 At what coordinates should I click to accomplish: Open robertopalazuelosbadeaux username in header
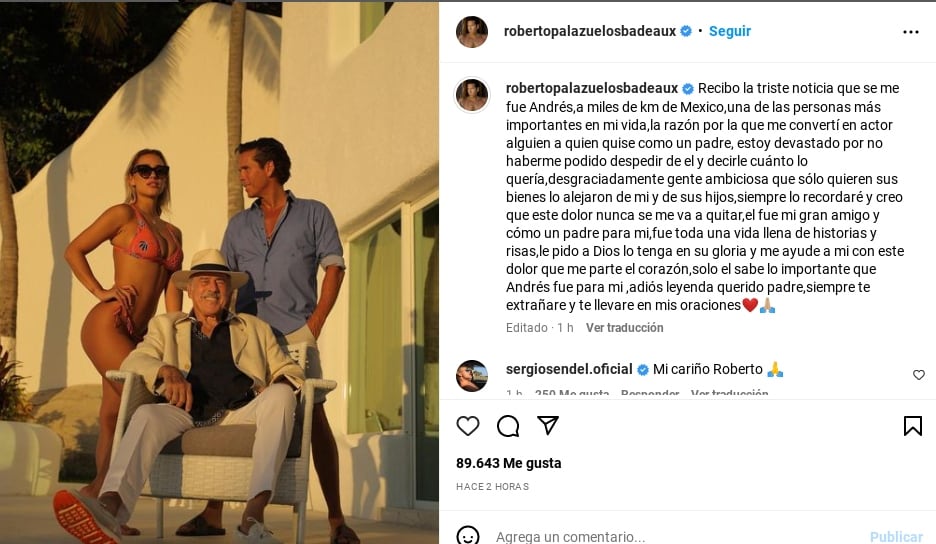[590, 31]
